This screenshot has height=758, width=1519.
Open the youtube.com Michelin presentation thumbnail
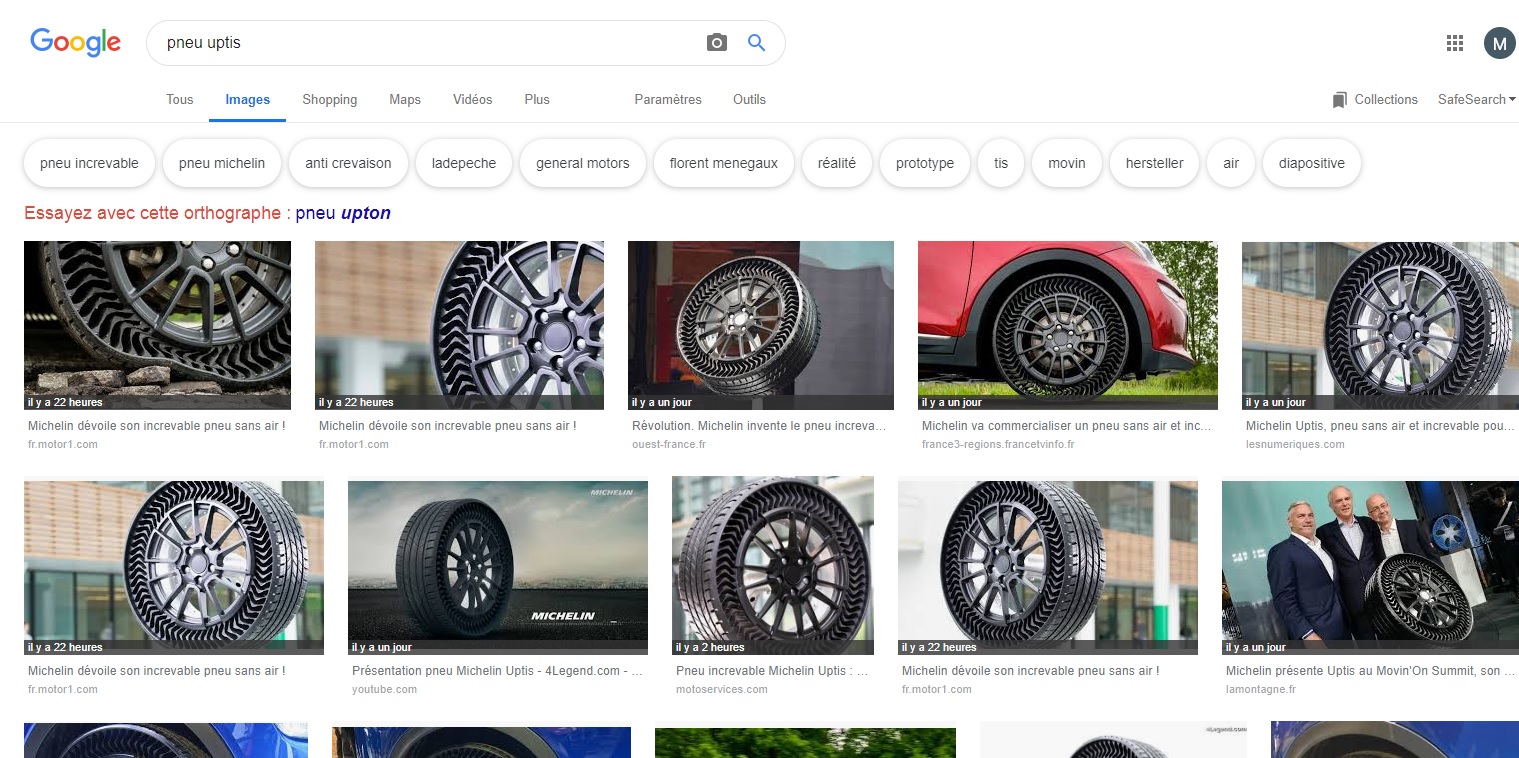pyautogui.click(x=498, y=567)
